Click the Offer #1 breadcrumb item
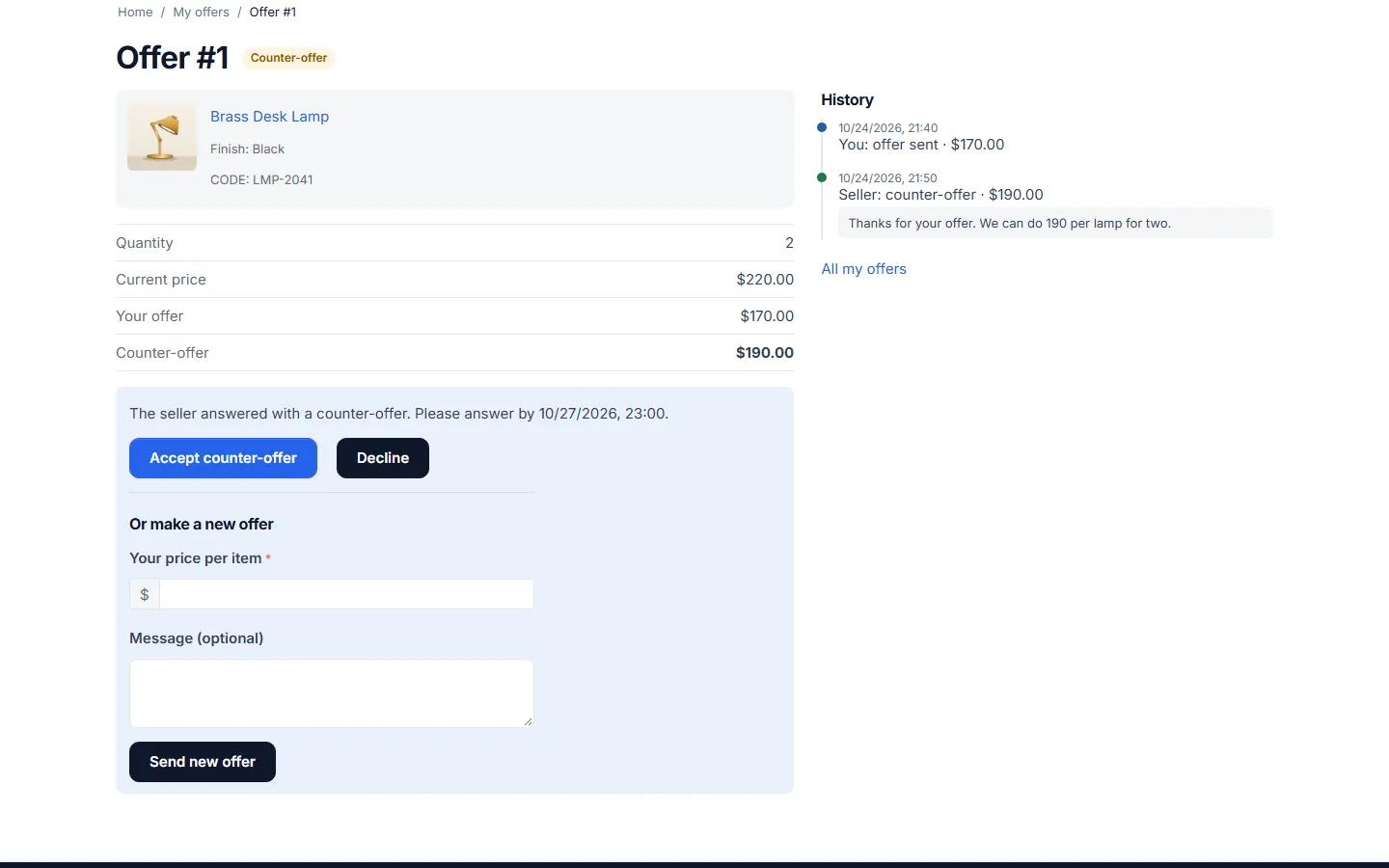Screen dimensions: 1389x868 click(273, 13)
